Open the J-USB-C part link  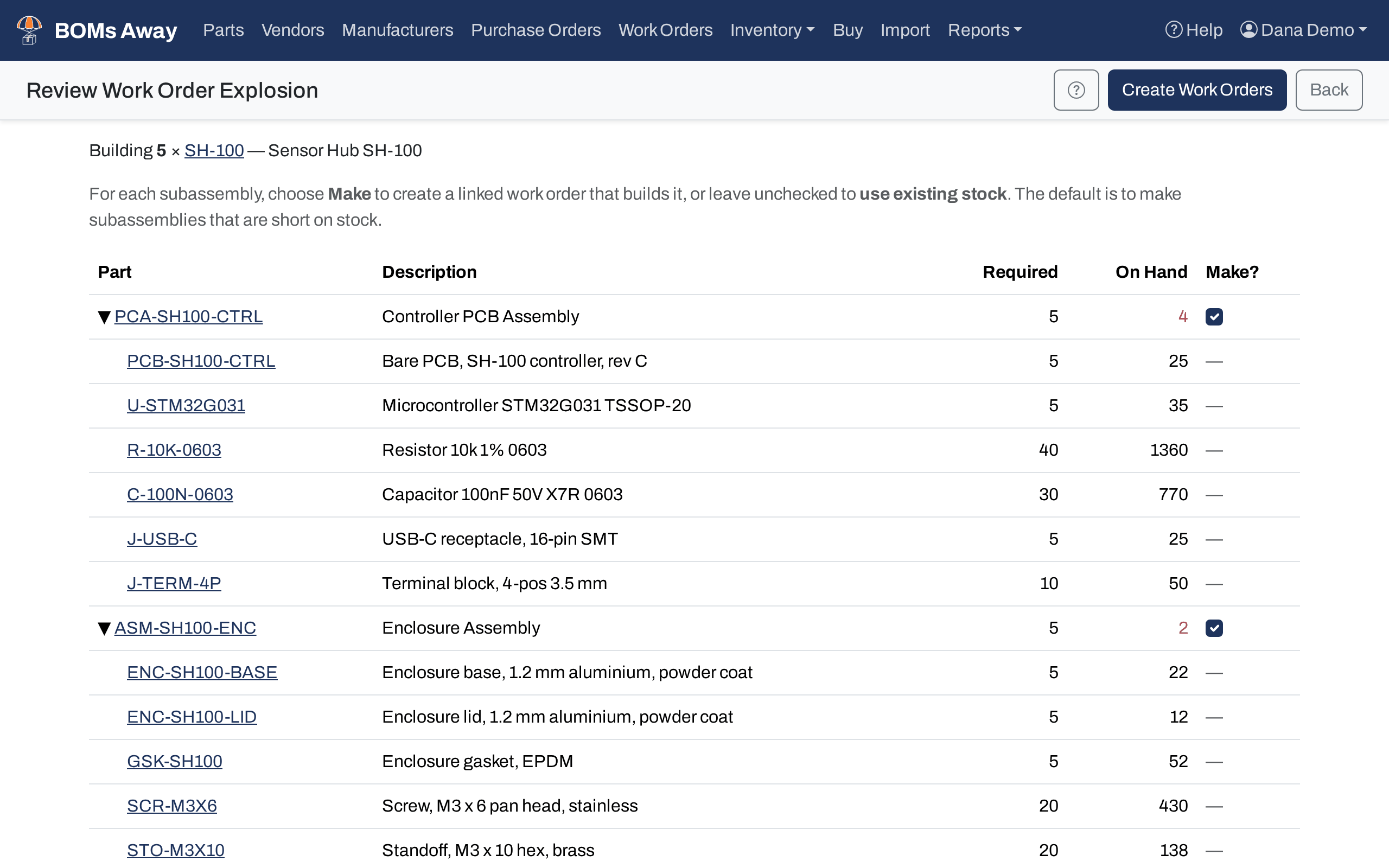click(162, 539)
